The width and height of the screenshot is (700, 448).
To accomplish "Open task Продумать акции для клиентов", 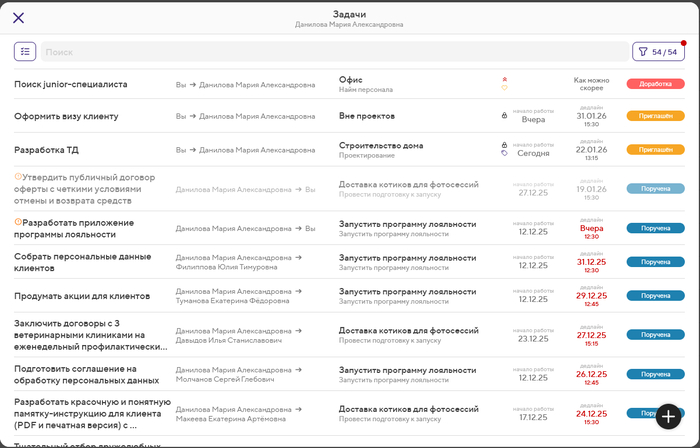I will pos(82,296).
